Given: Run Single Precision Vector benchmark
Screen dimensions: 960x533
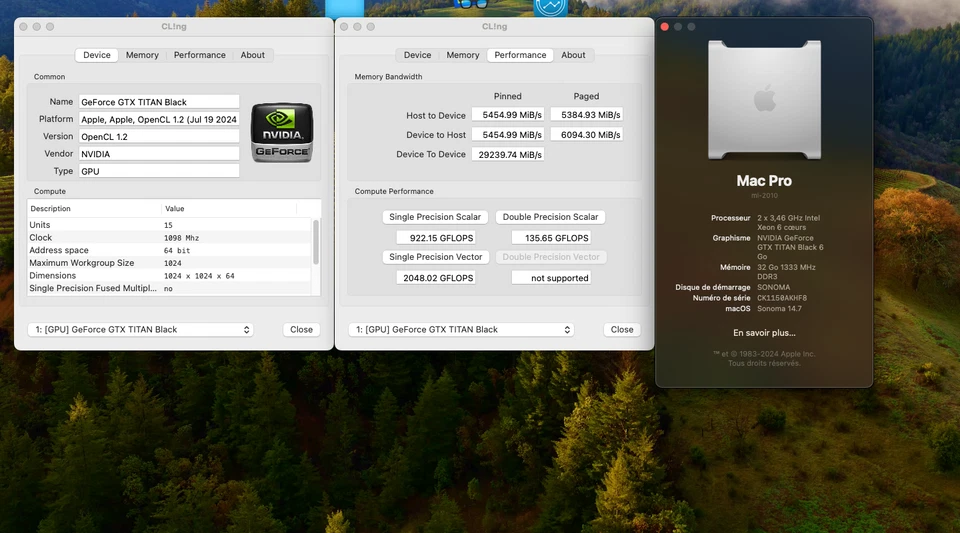Looking at the screenshot, I should [435, 257].
